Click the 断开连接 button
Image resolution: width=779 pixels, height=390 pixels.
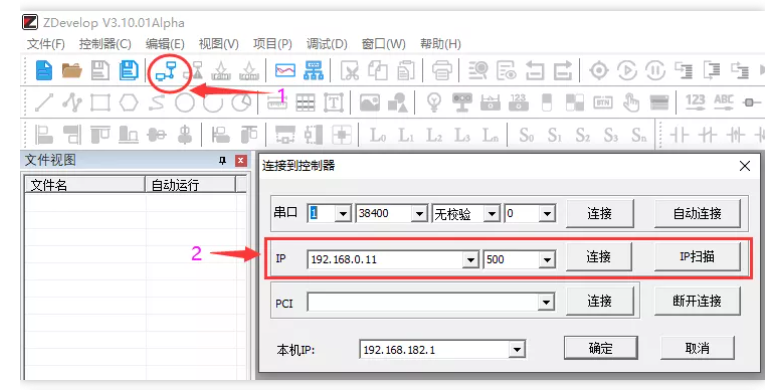[x=697, y=301]
